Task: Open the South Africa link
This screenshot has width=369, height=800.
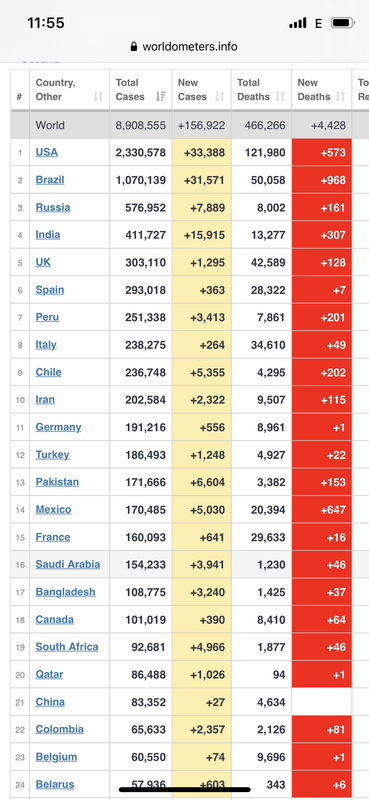Action: 67,646
